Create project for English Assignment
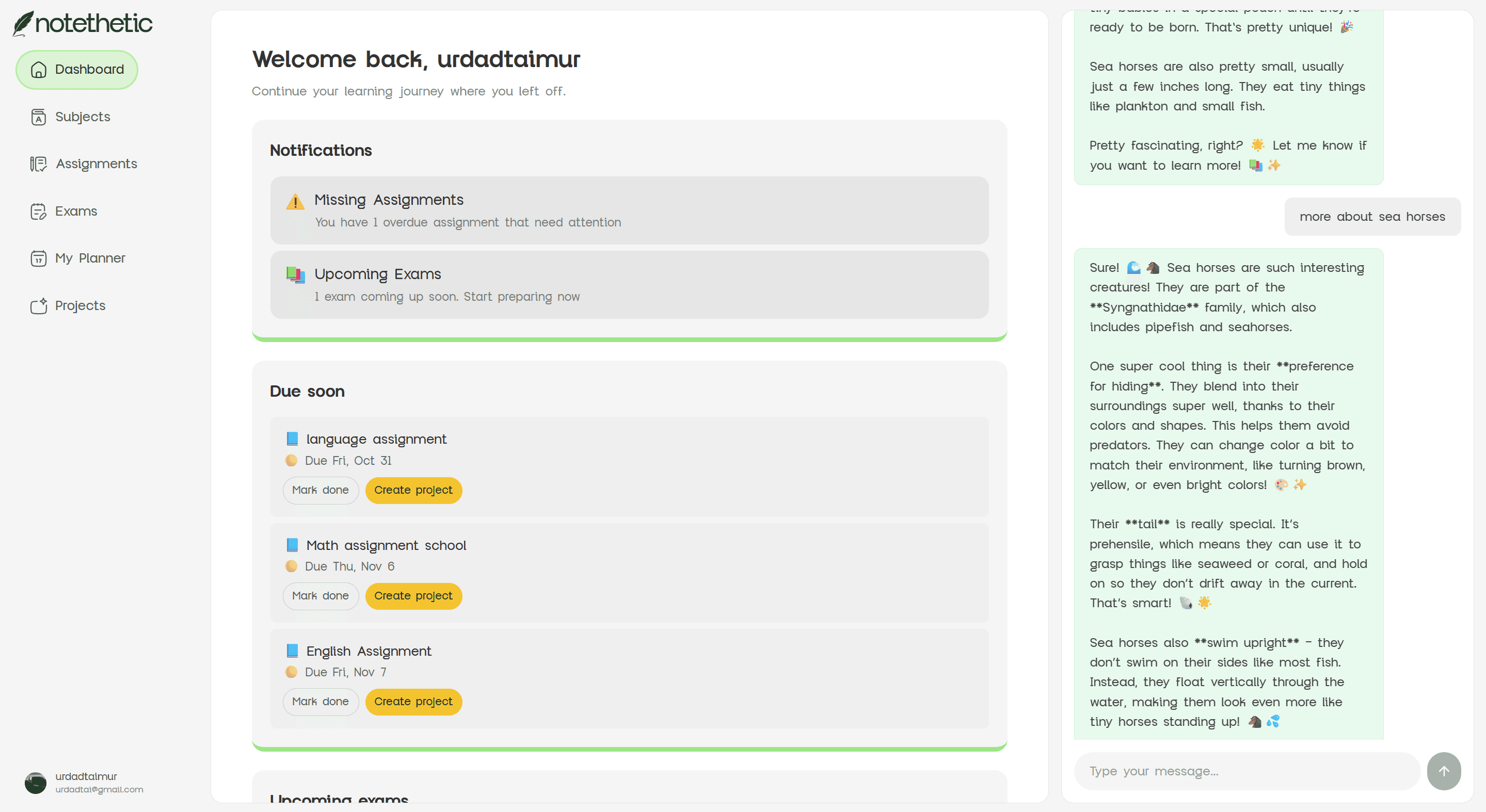 click(413, 702)
